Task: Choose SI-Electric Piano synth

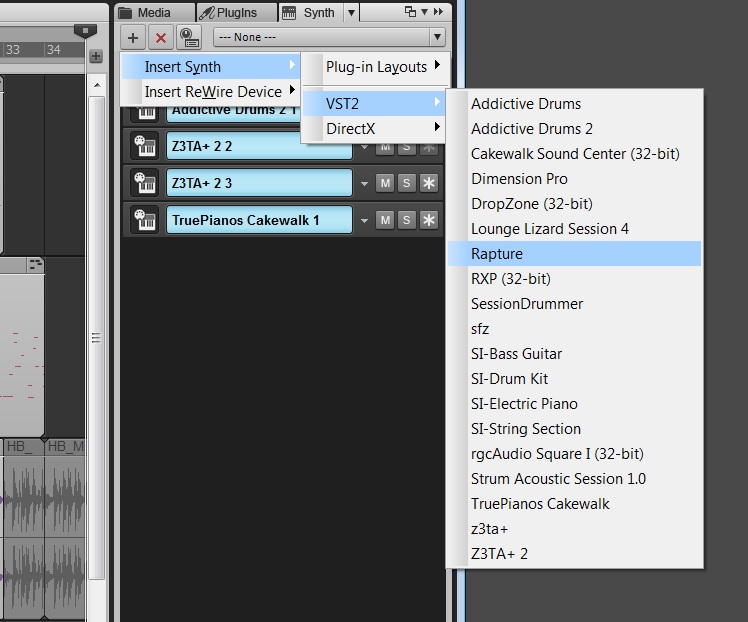Action: click(x=574, y=404)
